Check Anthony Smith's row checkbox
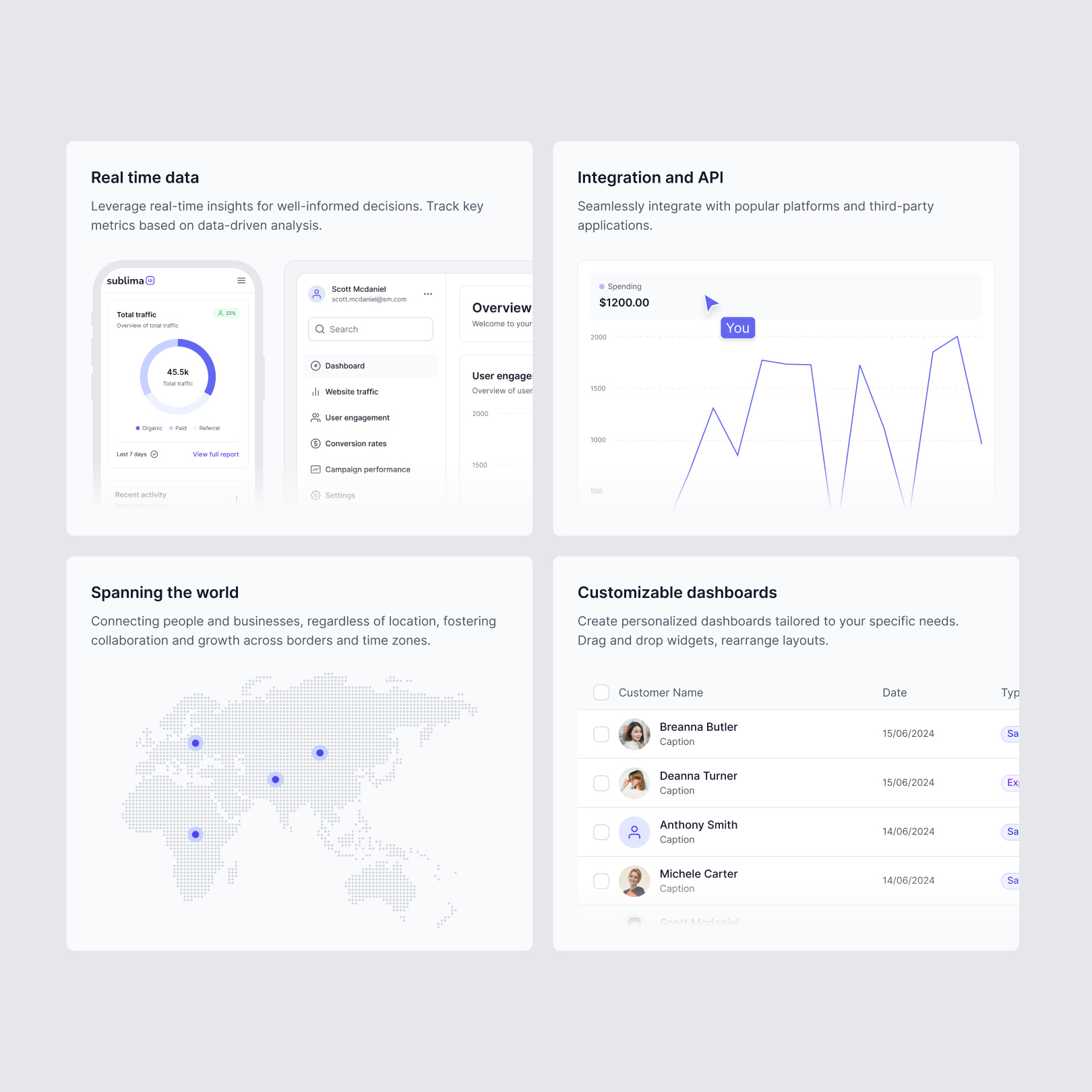Image resolution: width=1092 pixels, height=1092 pixels. point(601,832)
